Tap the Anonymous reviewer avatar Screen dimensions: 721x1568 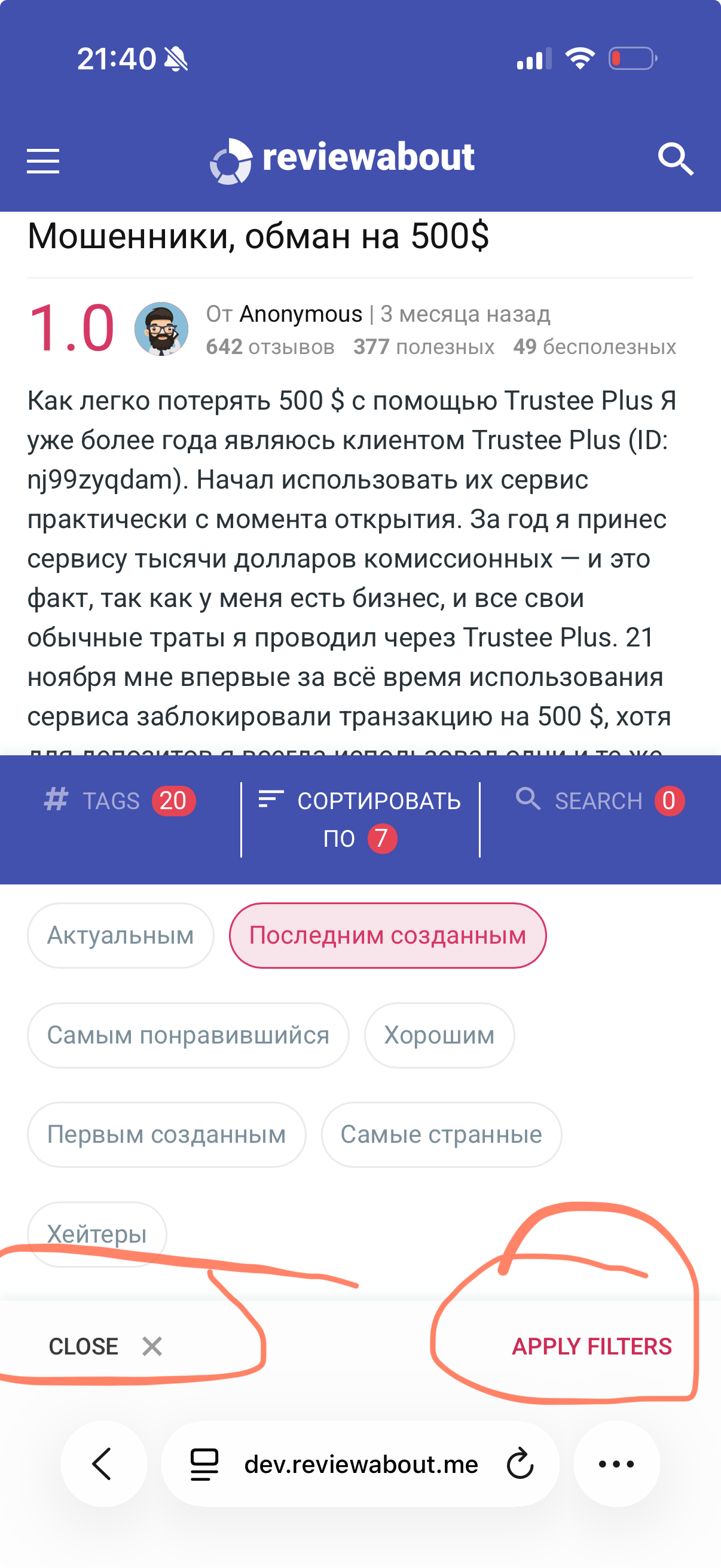coord(161,330)
